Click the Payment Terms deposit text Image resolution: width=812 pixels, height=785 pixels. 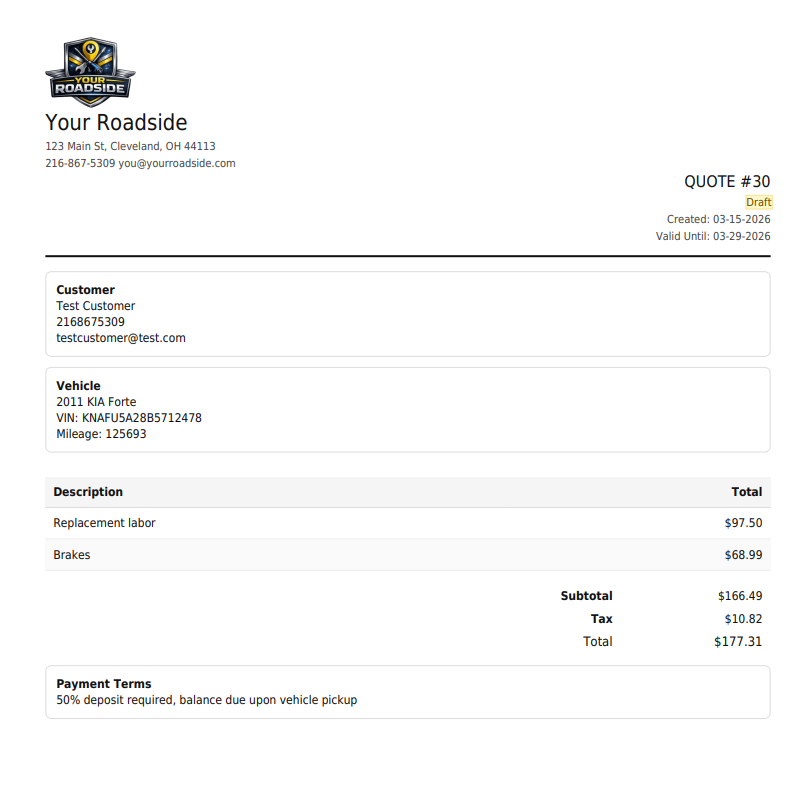tap(206, 700)
